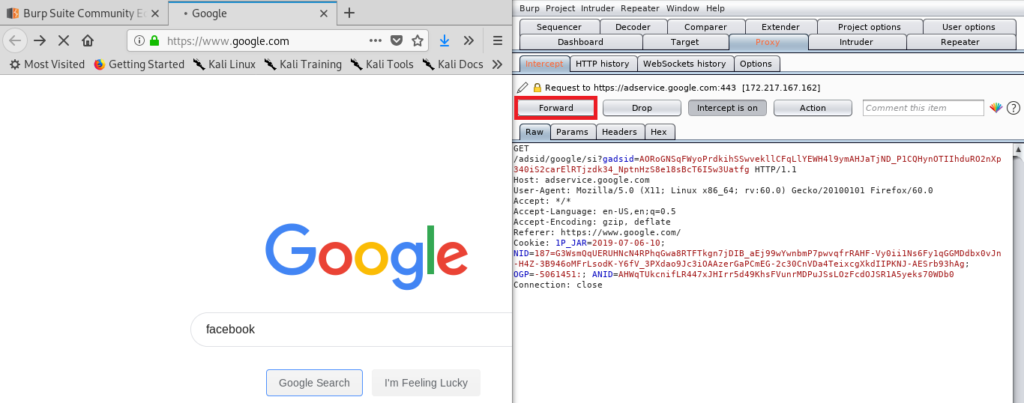Click the browser forward arrow

[x=40, y=40]
